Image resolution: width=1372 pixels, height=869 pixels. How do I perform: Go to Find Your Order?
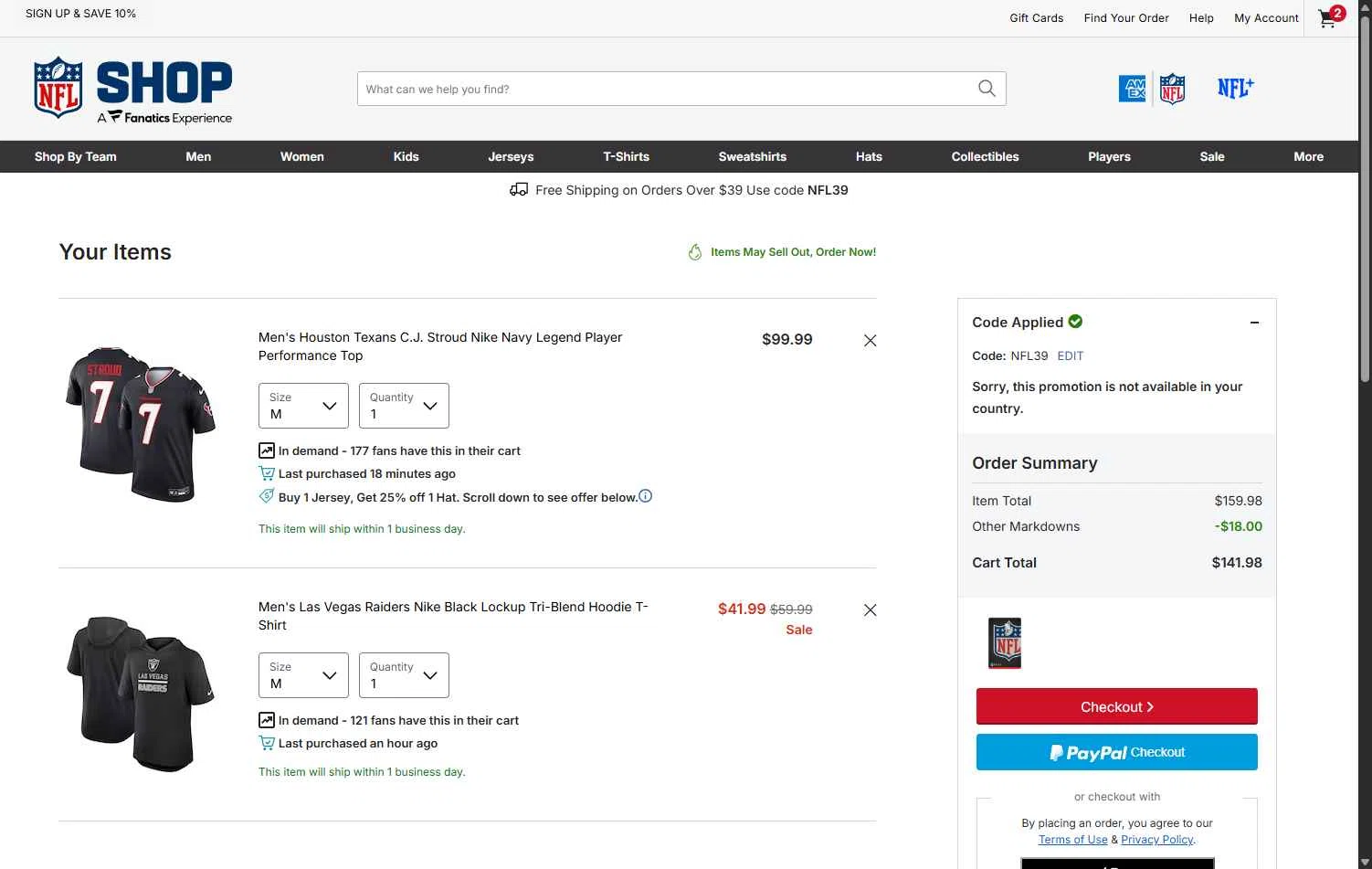click(1126, 17)
